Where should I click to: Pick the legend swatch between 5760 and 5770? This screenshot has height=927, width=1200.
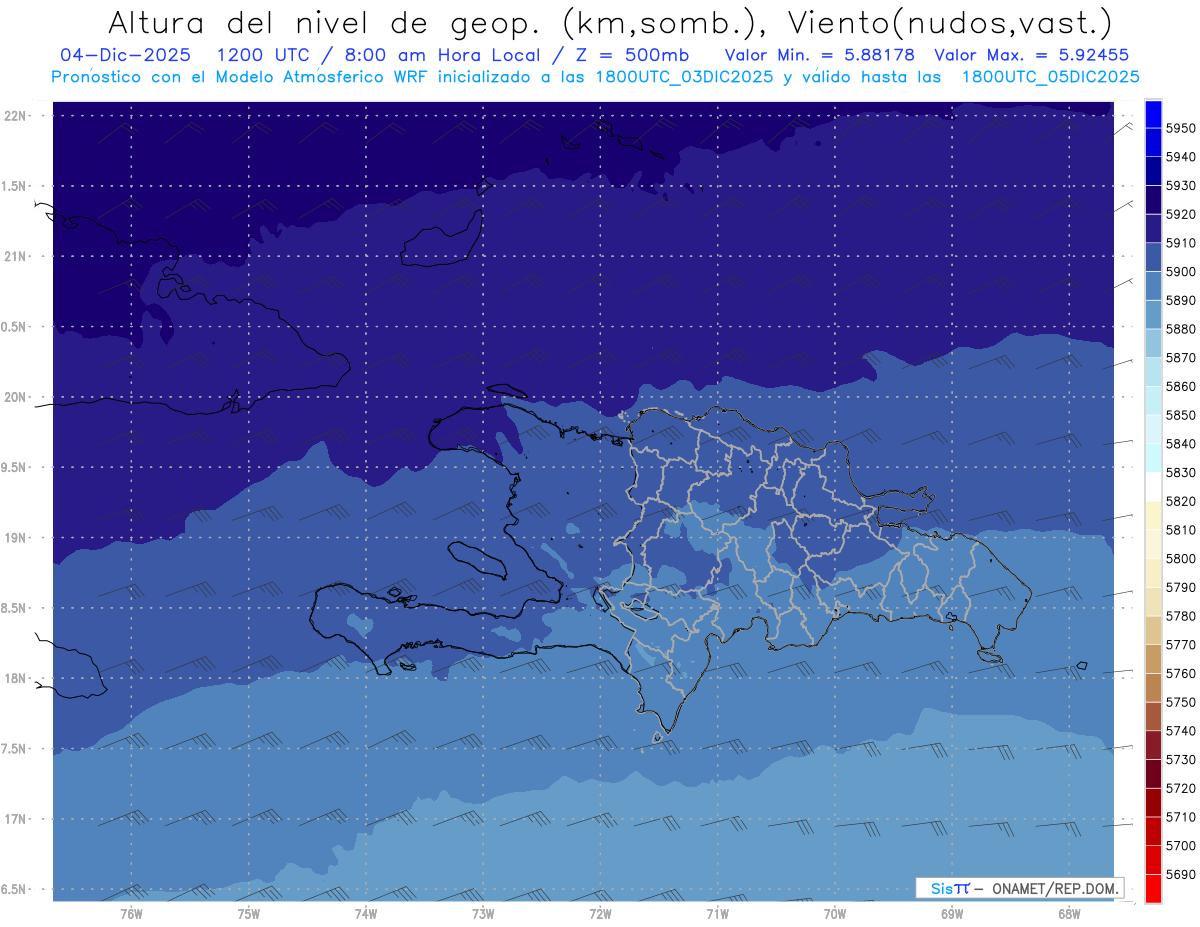point(1153,659)
